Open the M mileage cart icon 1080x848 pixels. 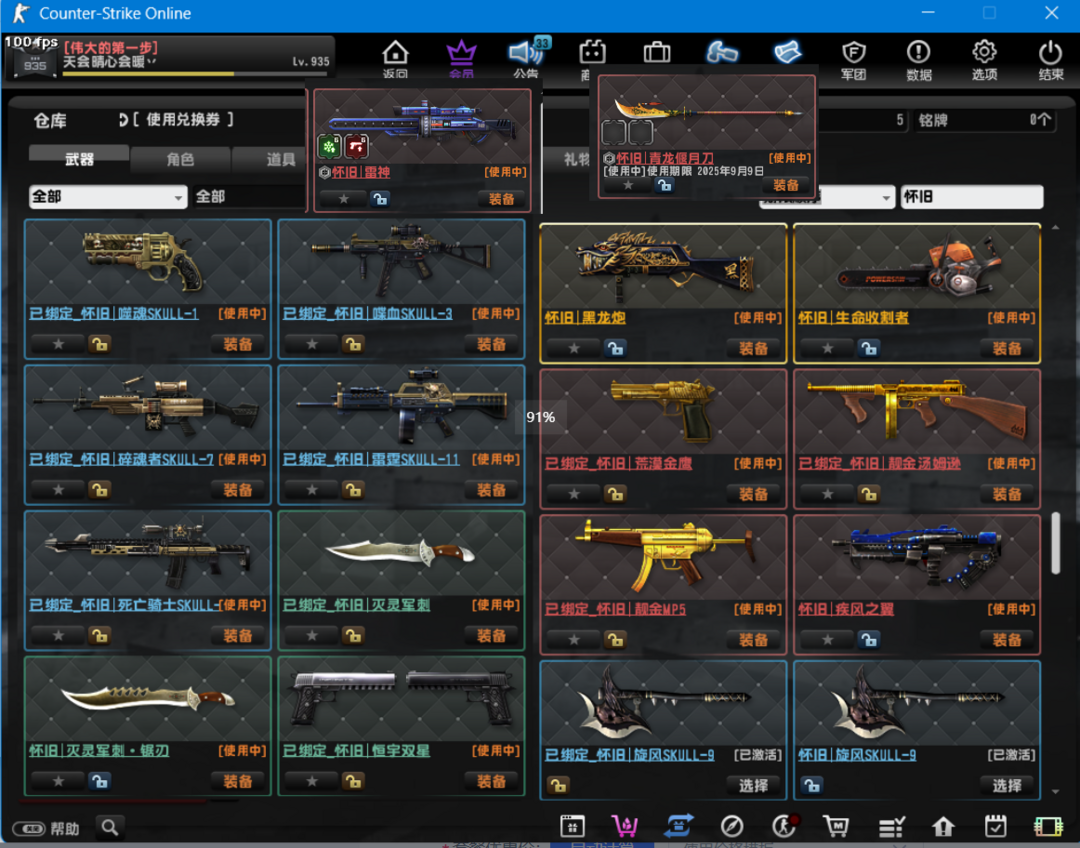point(835,826)
